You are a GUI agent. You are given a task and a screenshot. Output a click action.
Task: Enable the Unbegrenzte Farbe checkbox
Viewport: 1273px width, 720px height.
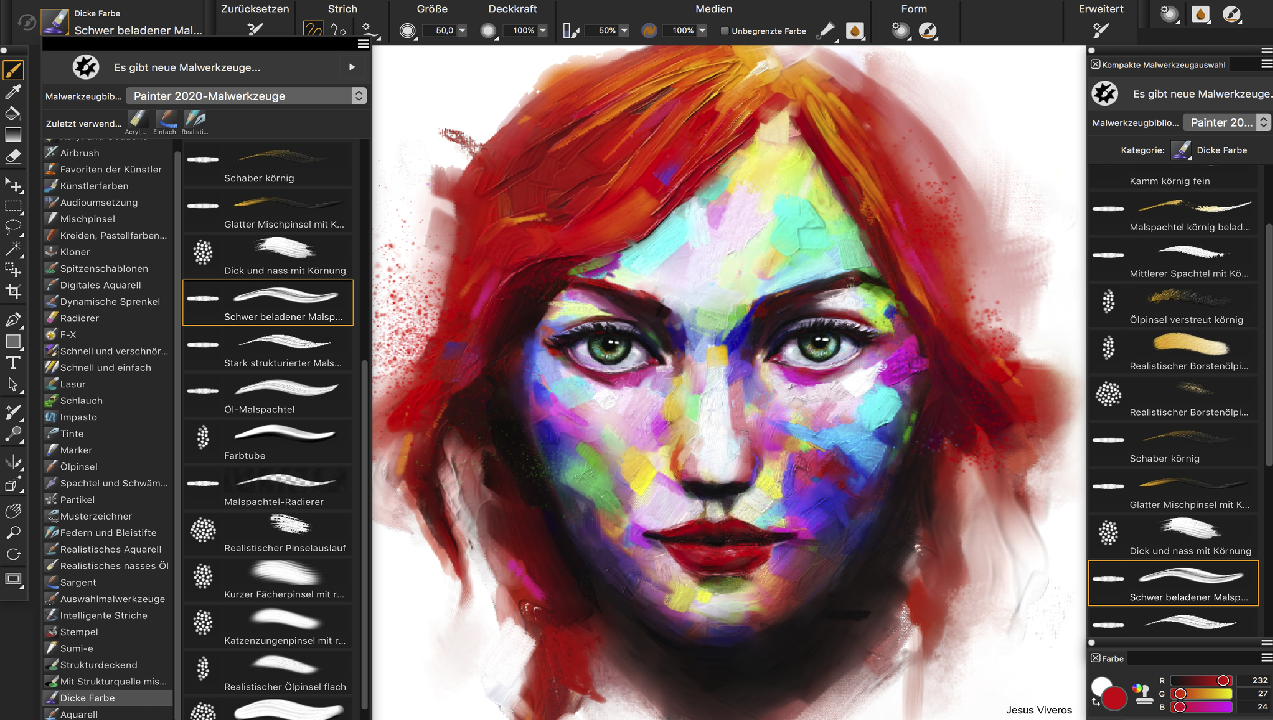pos(725,31)
